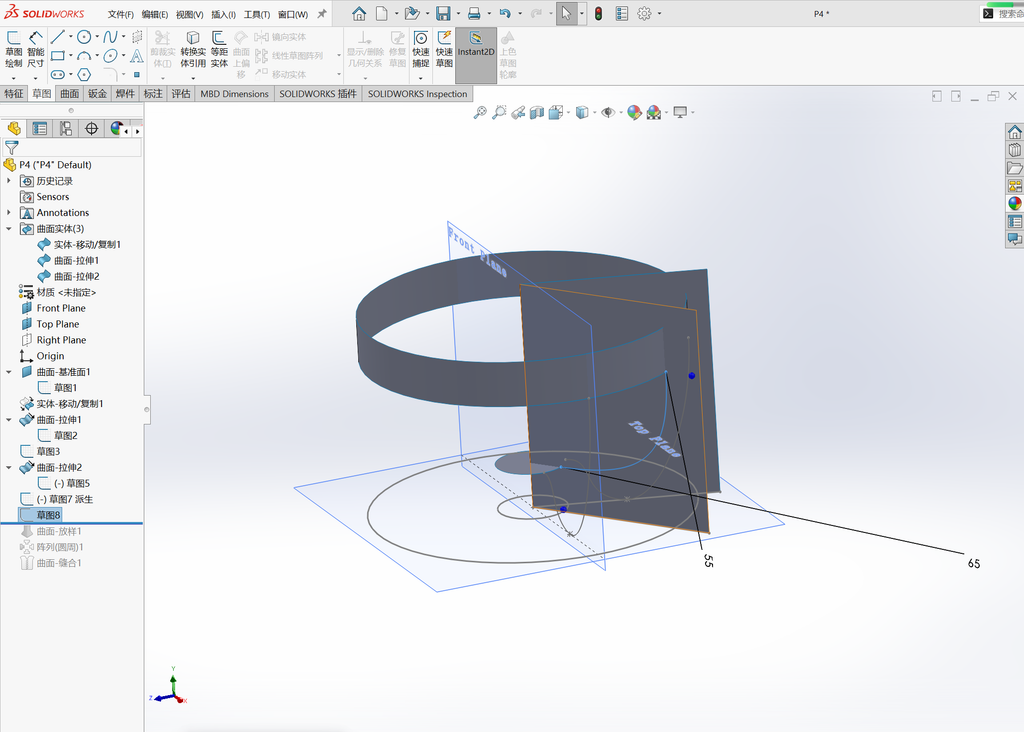Open the Options gear icon
The width and height of the screenshot is (1024, 732).
click(644, 13)
